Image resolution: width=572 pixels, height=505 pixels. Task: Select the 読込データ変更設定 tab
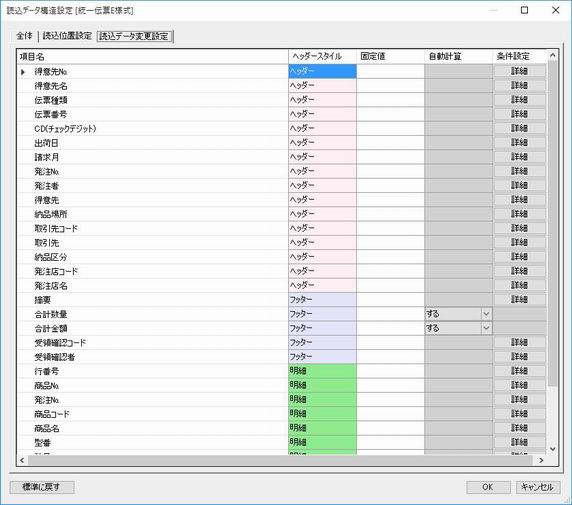134,36
